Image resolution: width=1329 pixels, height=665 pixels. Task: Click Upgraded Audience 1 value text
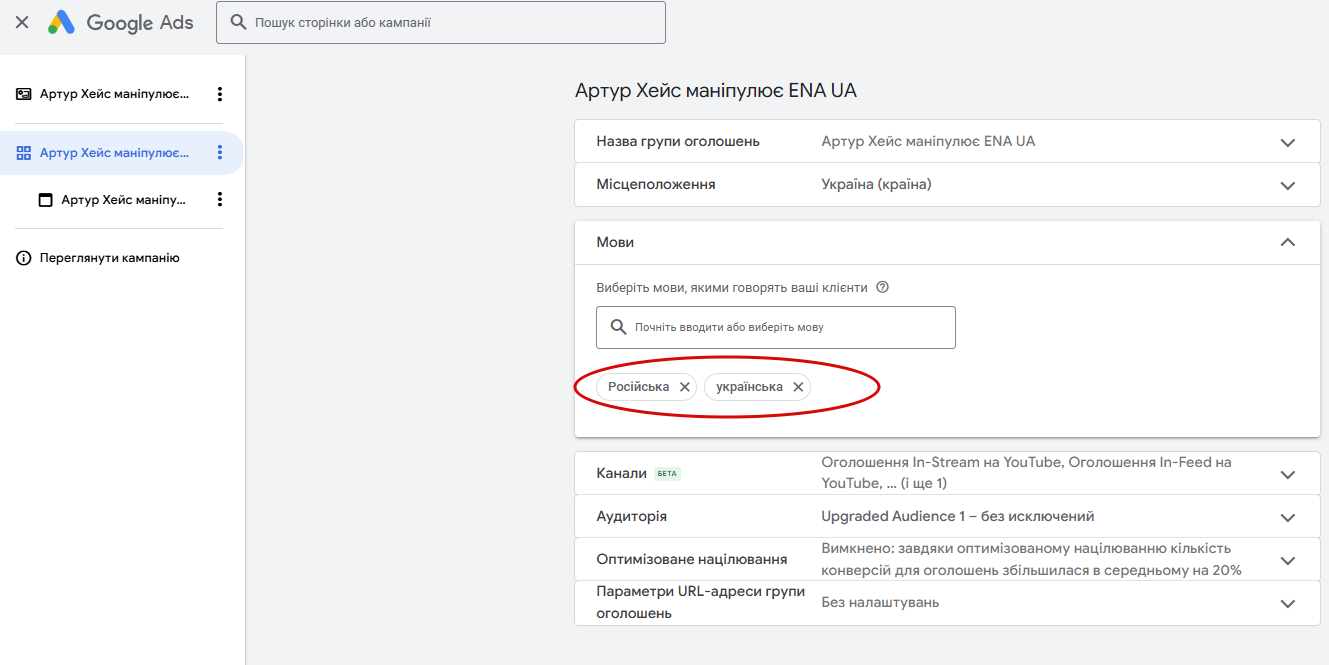point(958,517)
